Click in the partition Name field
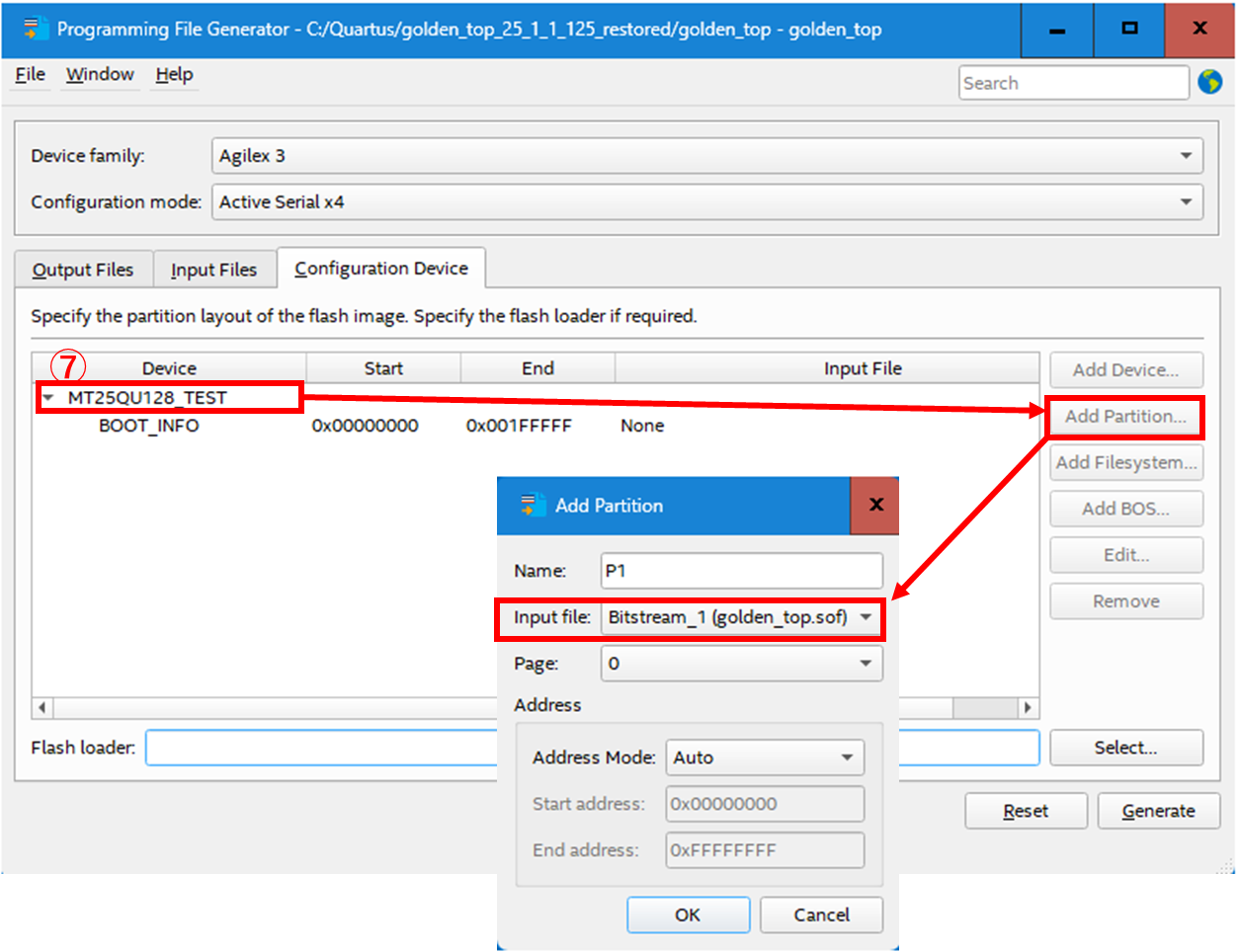1238x952 pixels. pyautogui.click(x=741, y=571)
